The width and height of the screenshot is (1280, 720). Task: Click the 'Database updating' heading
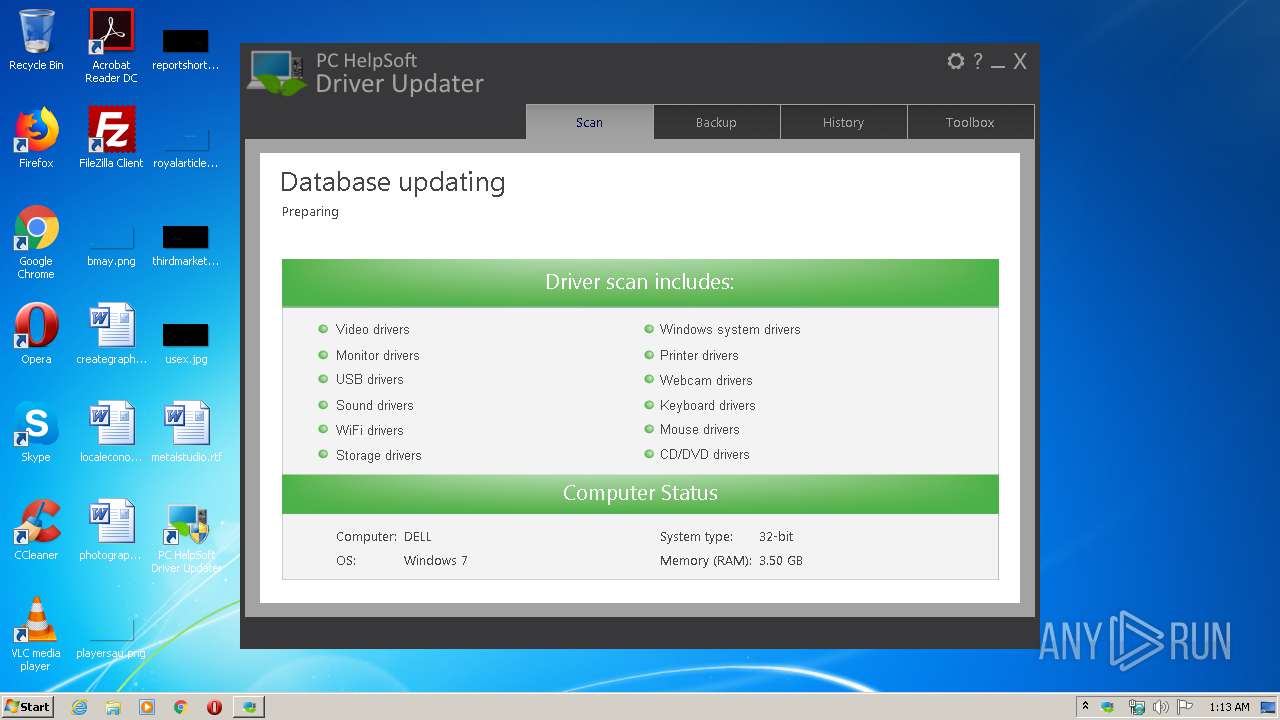tap(393, 182)
